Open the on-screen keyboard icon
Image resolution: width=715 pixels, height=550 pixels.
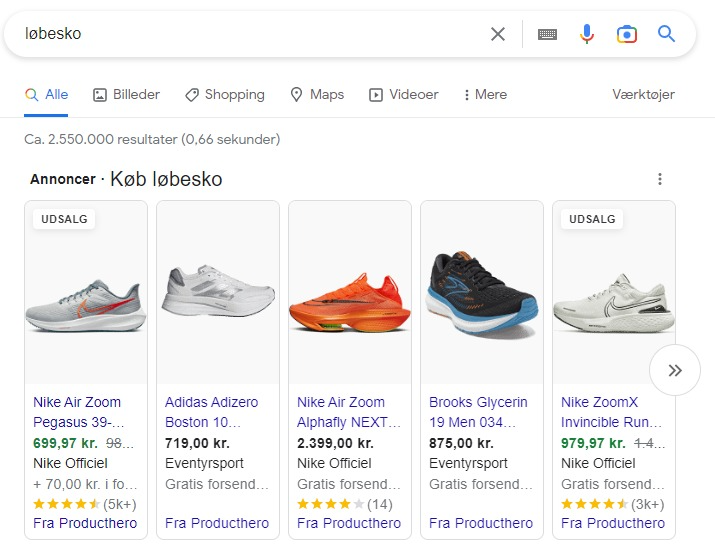click(x=547, y=34)
